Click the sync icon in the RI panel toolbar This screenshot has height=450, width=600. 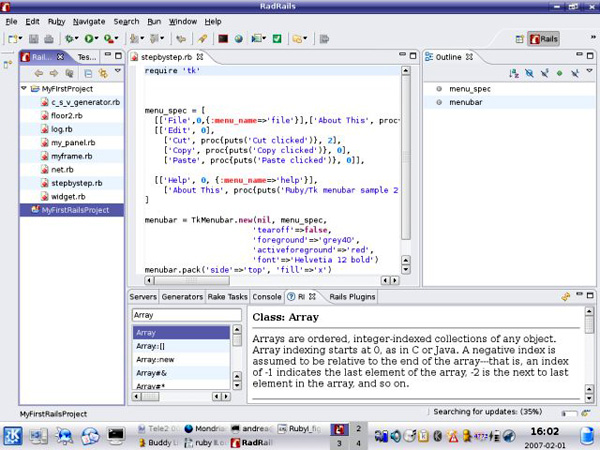(x=566, y=297)
